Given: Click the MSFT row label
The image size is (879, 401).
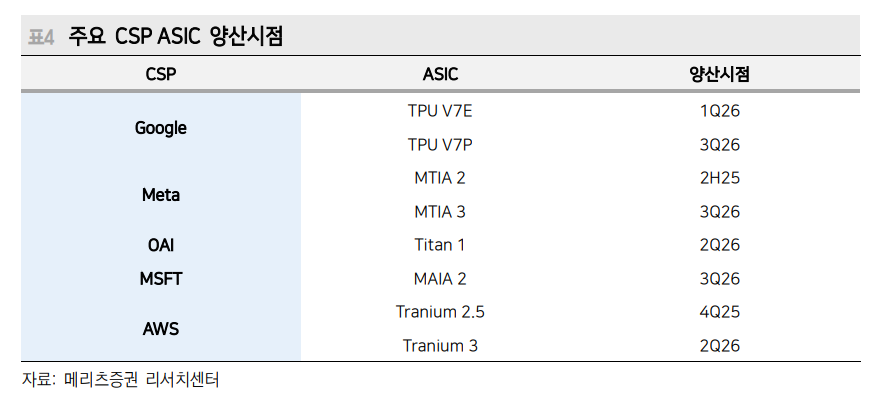Looking at the screenshot, I should (x=160, y=279).
